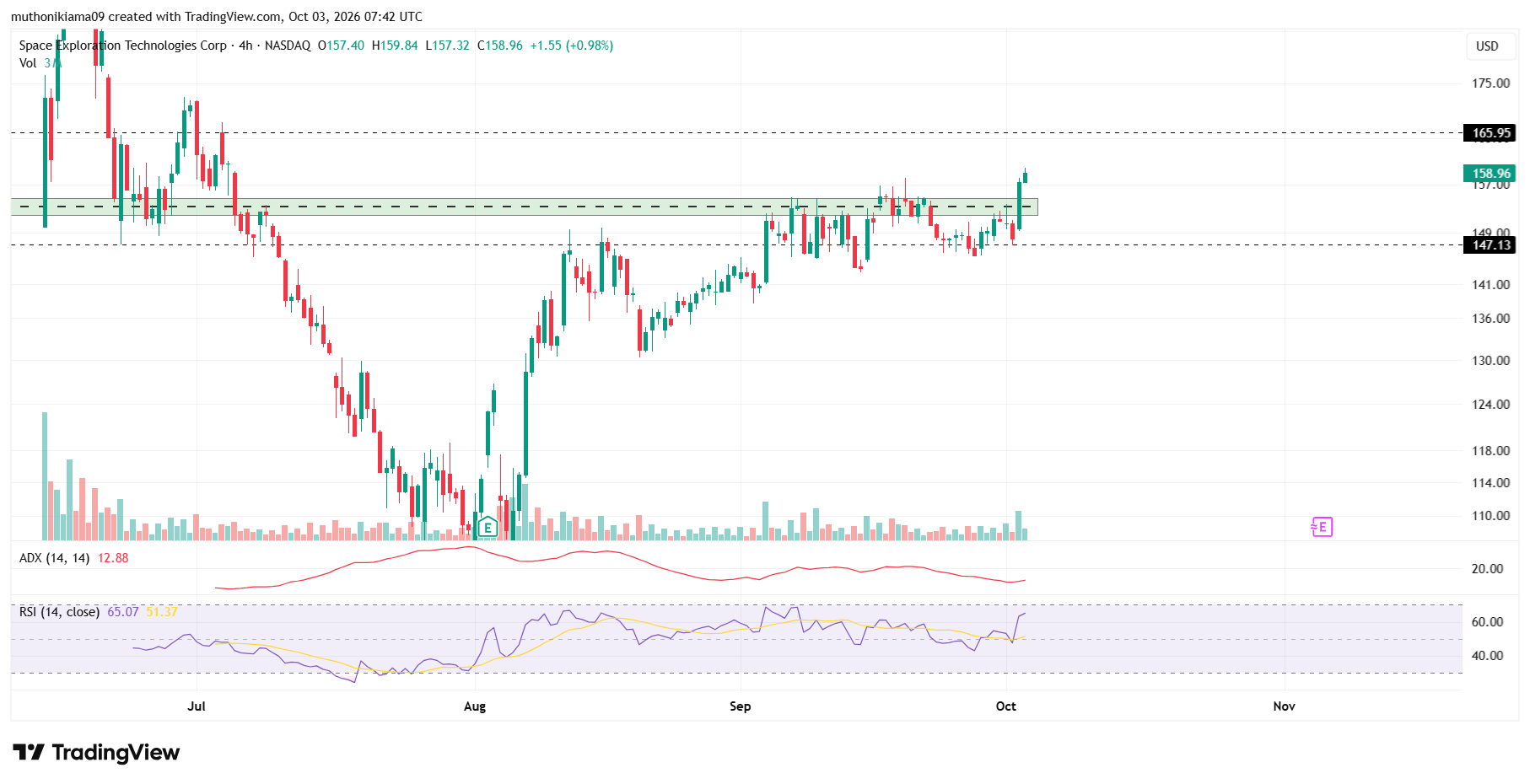
Task: Click the RSI value 65.07
Action: coord(123,611)
